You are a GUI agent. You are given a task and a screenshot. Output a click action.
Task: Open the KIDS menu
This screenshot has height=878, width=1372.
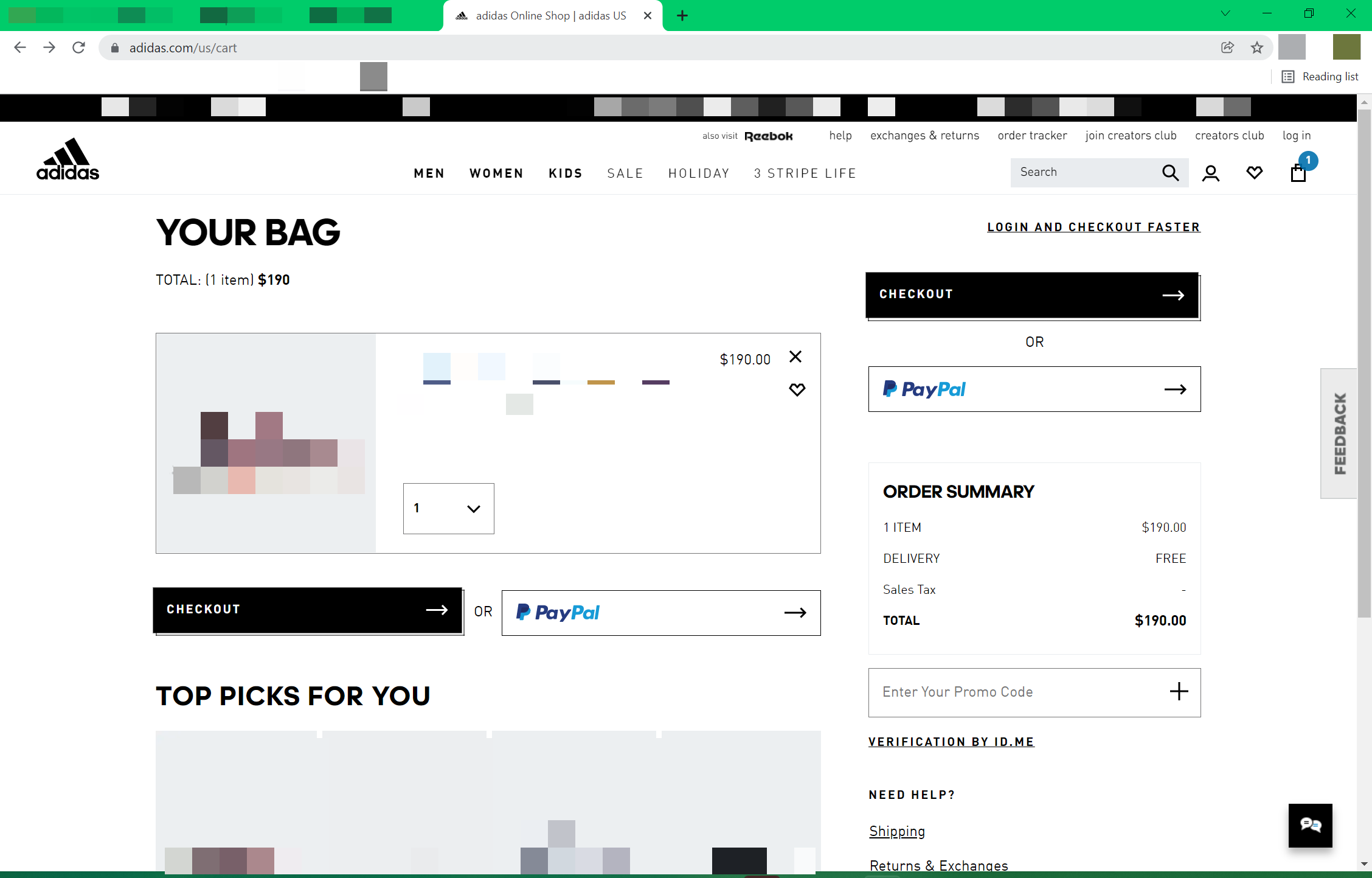click(566, 173)
